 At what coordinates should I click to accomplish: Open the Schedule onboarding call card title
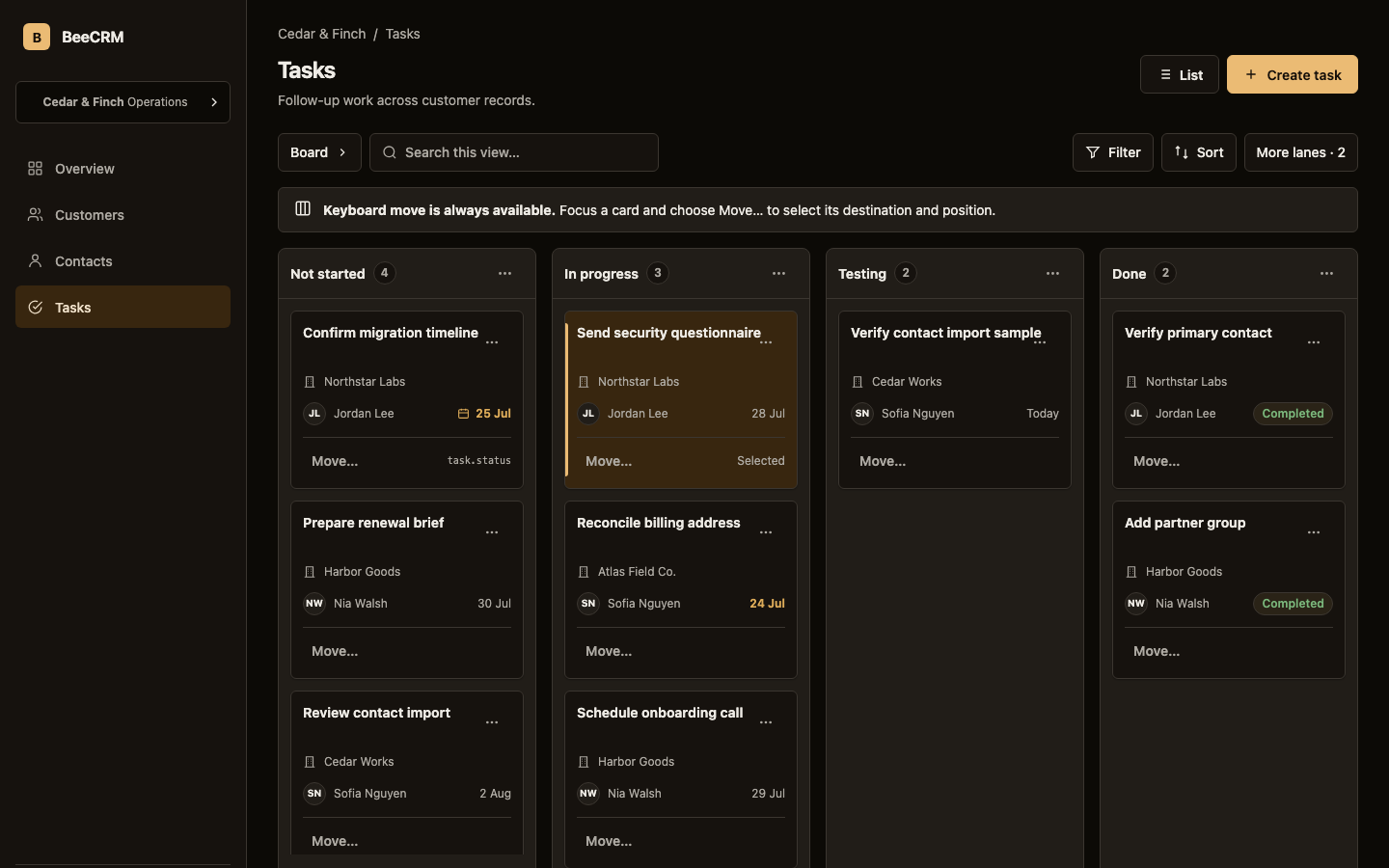[660, 713]
